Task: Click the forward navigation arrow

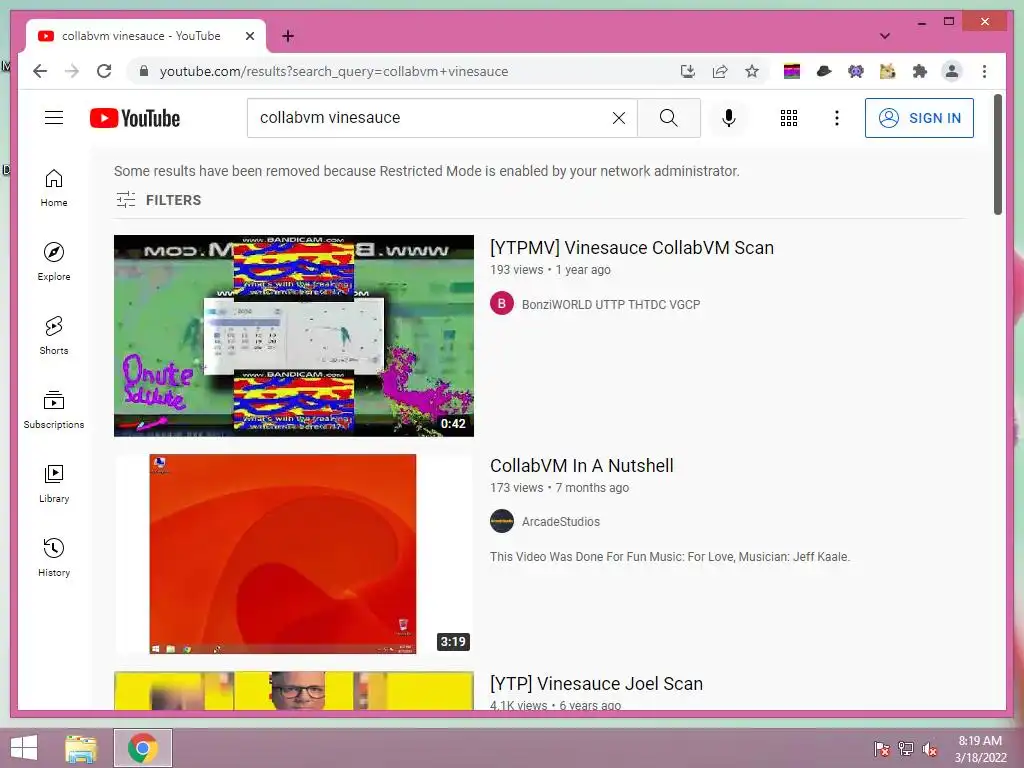Action: (72, 71)
